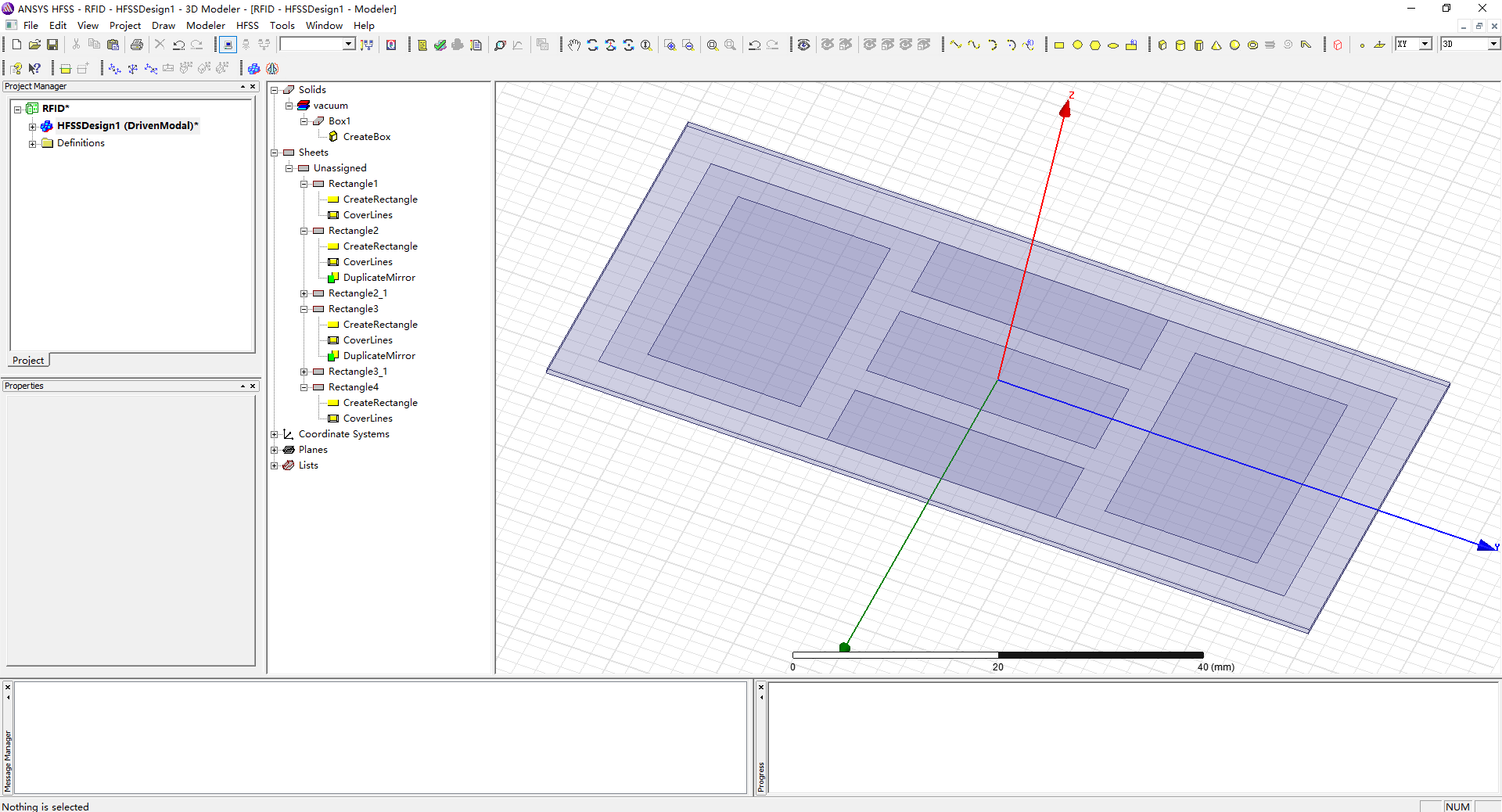Open the HFSS menu

point(247,26)
